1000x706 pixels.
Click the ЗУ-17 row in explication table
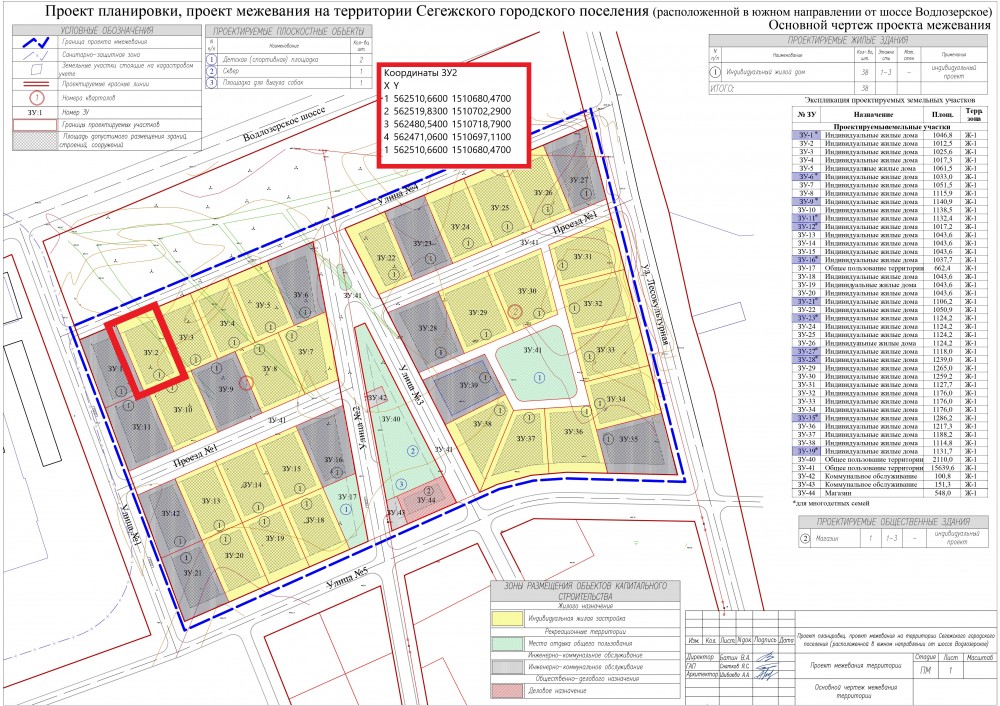[889, 268]
